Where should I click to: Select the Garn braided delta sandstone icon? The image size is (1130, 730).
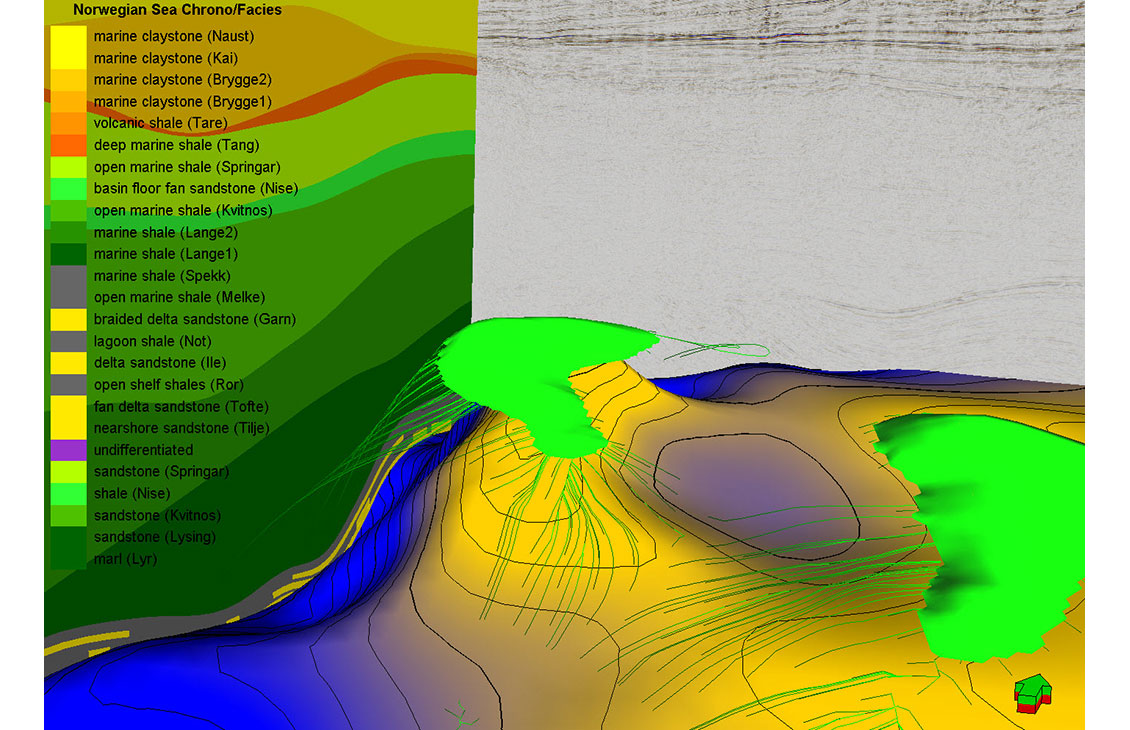68,319
